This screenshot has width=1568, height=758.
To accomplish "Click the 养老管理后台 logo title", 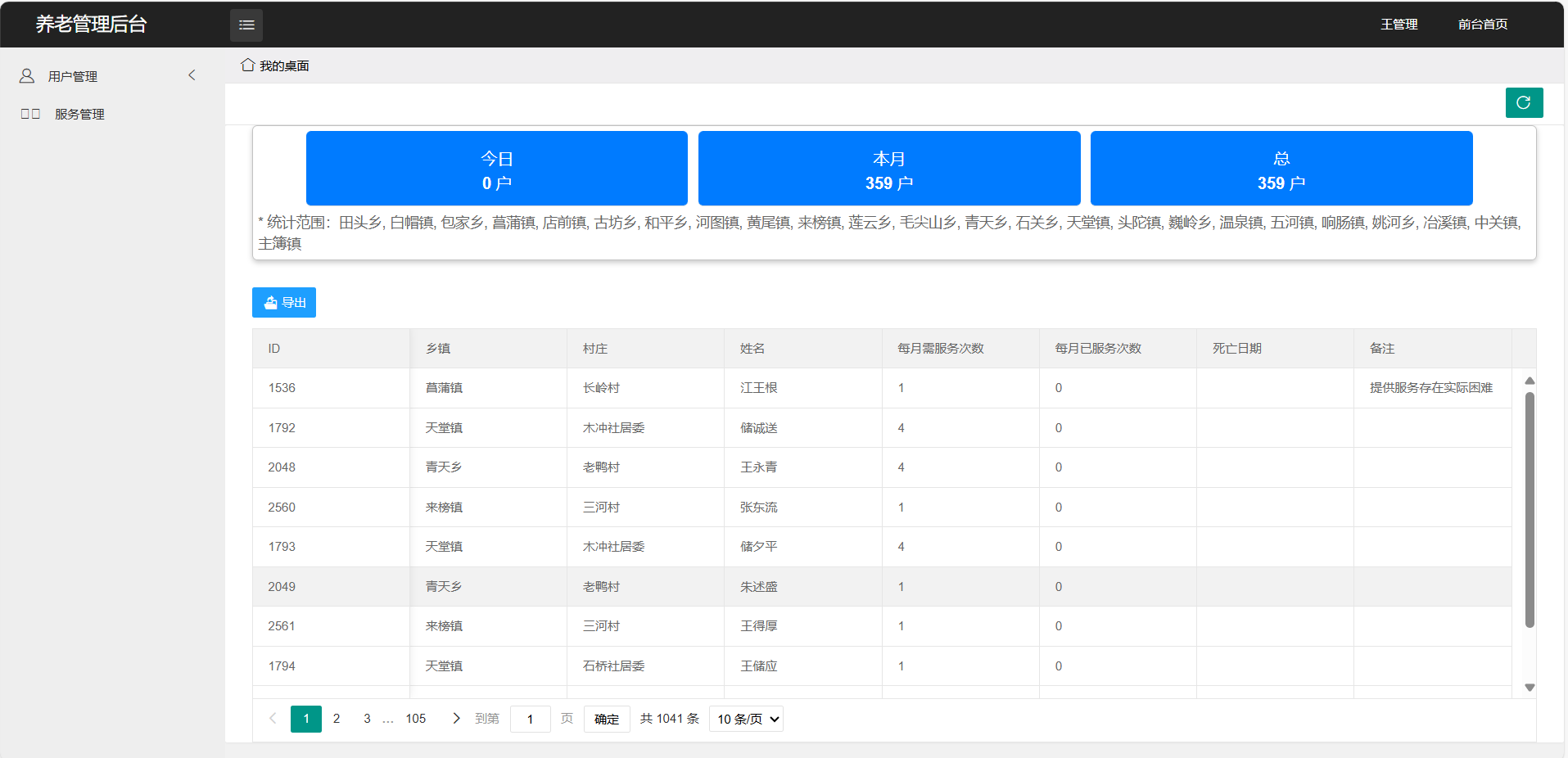I will pos(91,25).
